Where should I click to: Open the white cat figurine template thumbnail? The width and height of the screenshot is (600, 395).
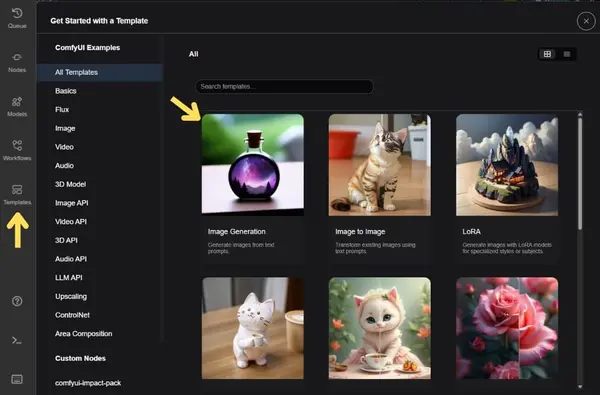click(x=253, y=328)
